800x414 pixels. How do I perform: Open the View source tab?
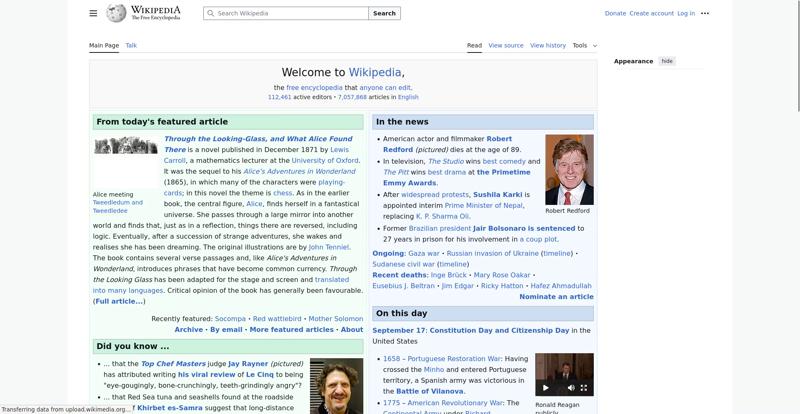pyautogui.click(x=506, y=45)
